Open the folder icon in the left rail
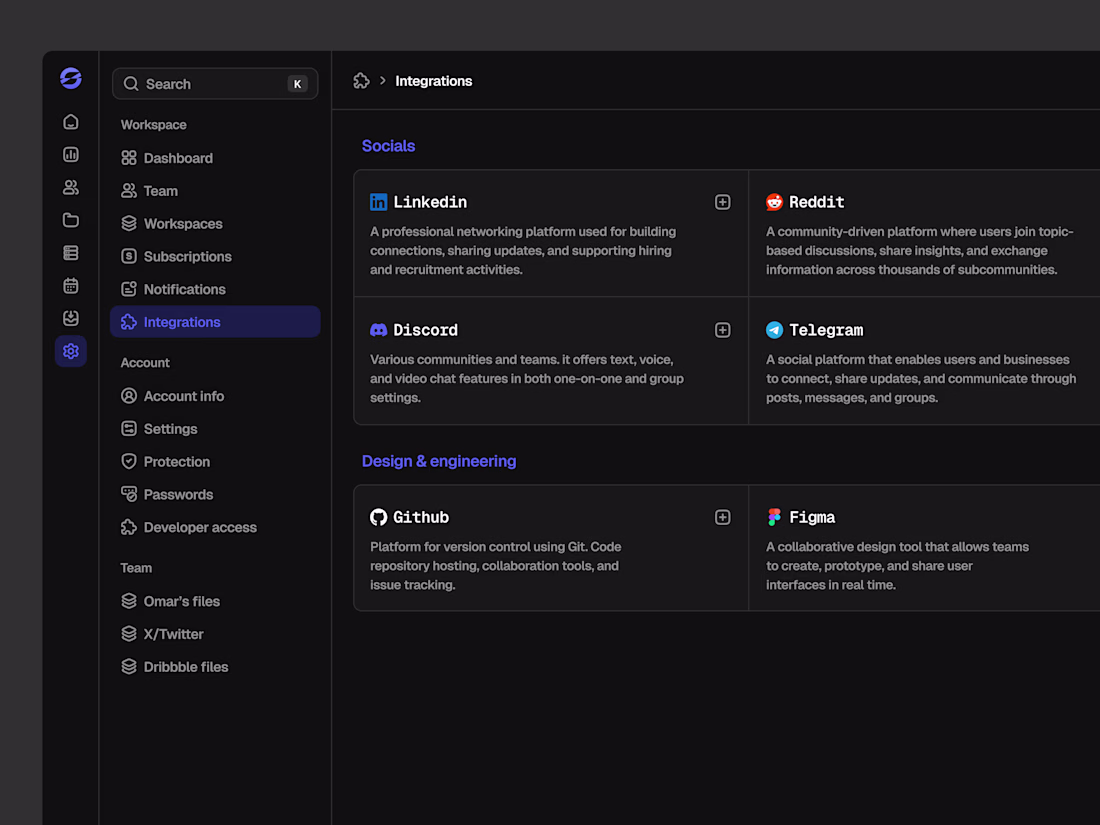This screenshot has width=1100, height=825. [x=71, y=220]
